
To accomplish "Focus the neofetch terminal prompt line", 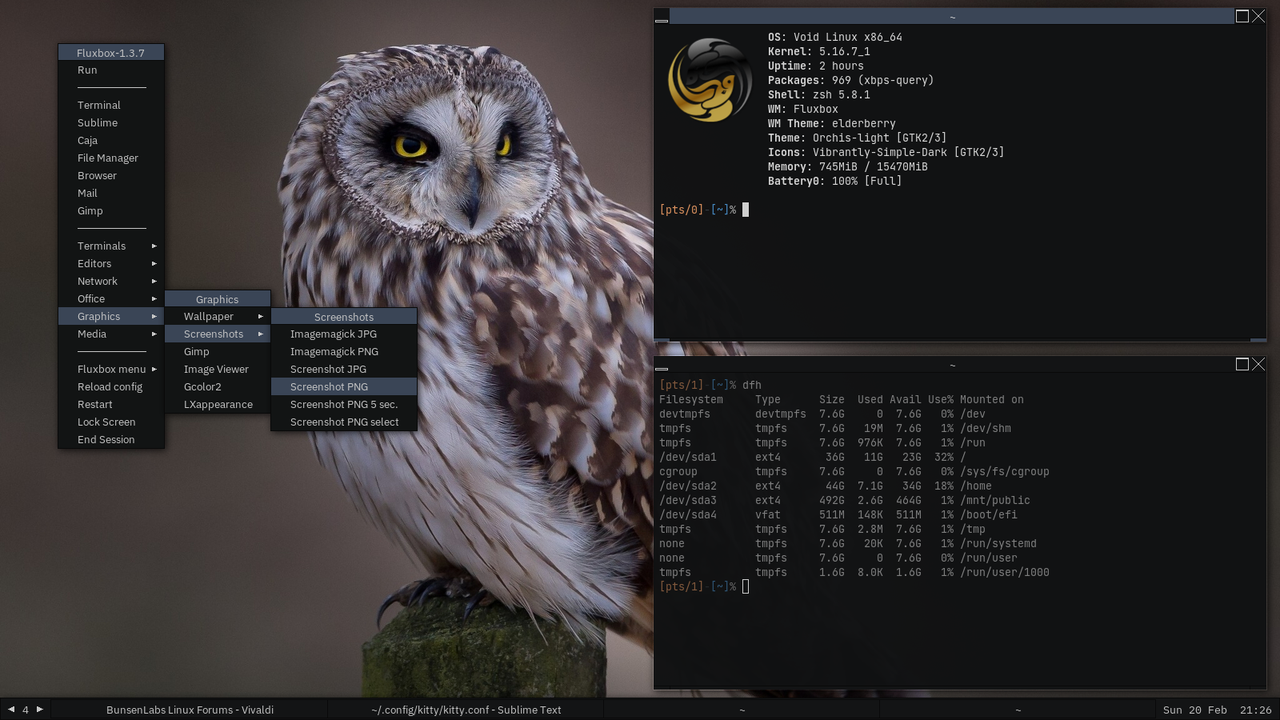I will tap(704, 209).
